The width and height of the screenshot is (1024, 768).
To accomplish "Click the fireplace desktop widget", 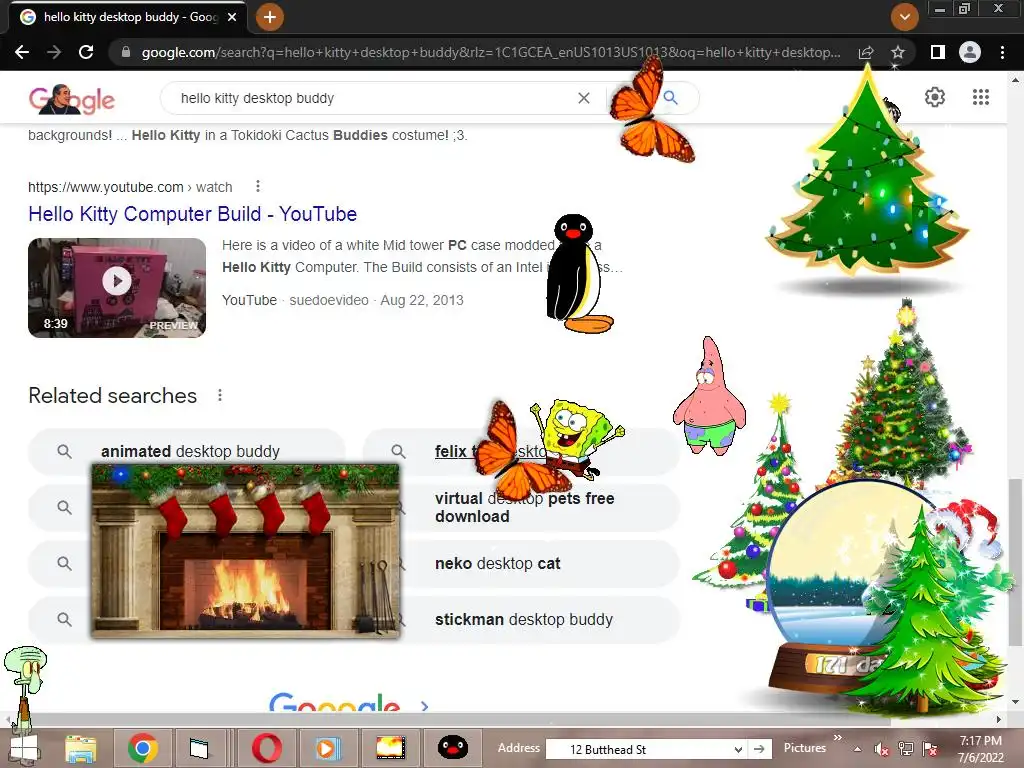I will click(246, 551).
